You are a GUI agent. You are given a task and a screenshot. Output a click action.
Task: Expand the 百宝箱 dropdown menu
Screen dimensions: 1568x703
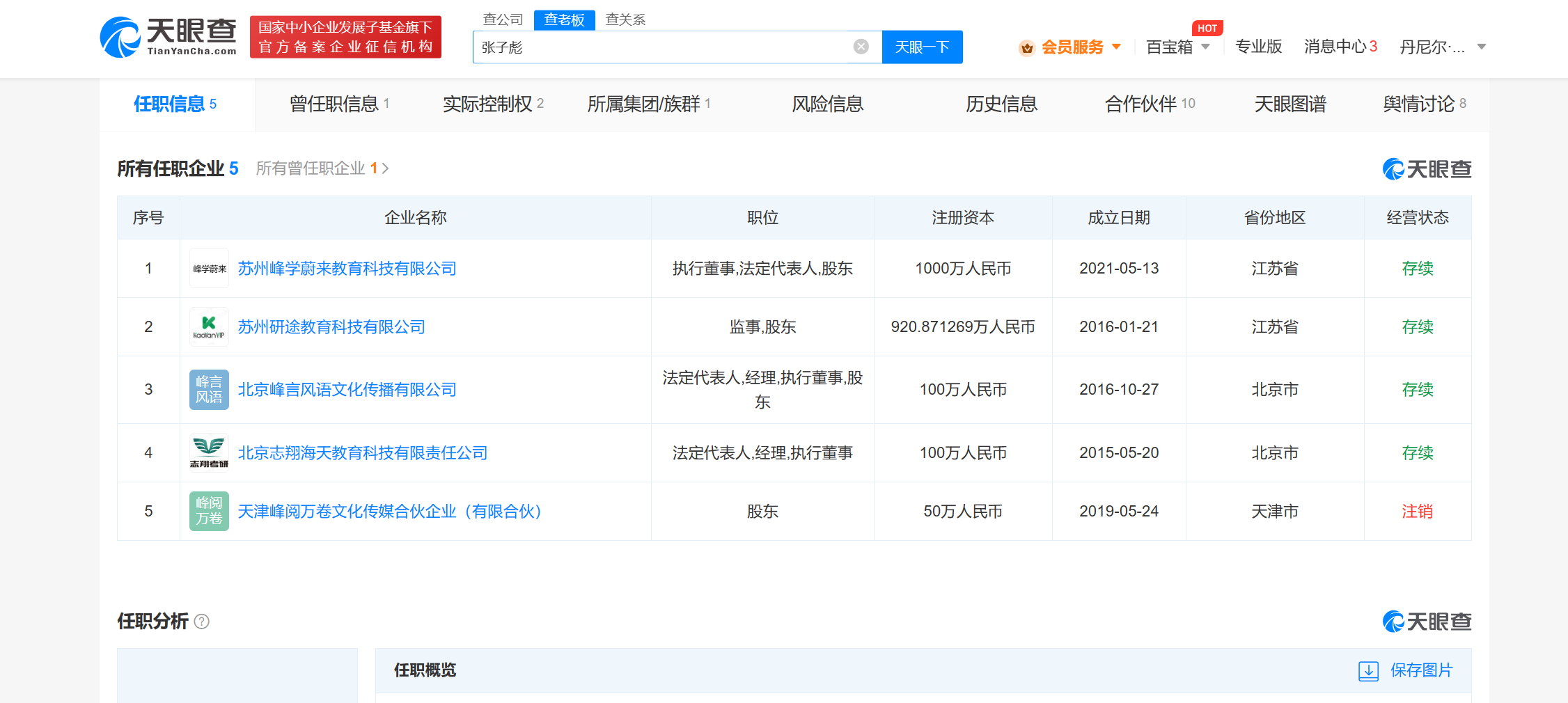coord(1206,47)
